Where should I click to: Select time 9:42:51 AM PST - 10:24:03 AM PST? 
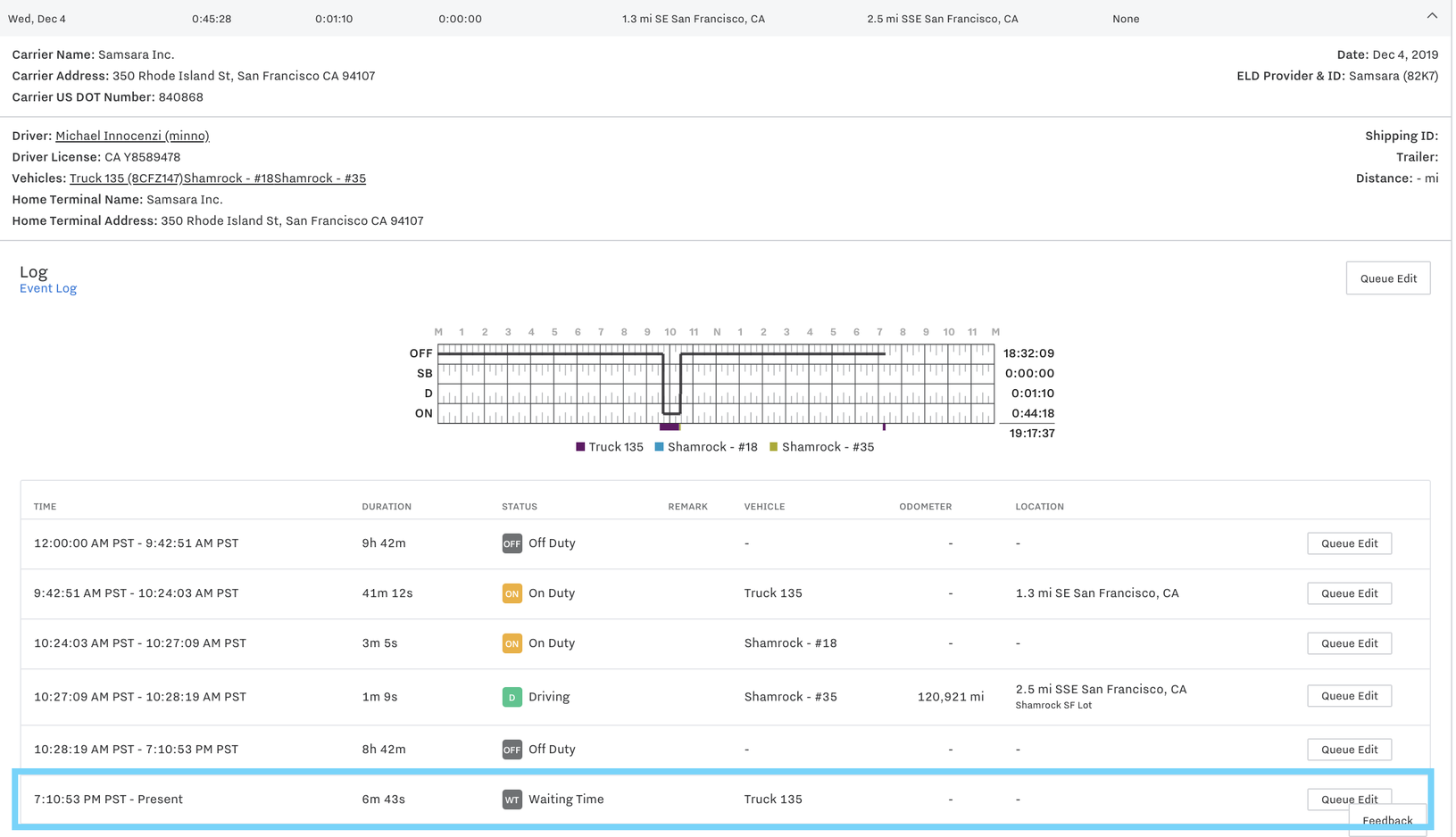click(136, 593)
